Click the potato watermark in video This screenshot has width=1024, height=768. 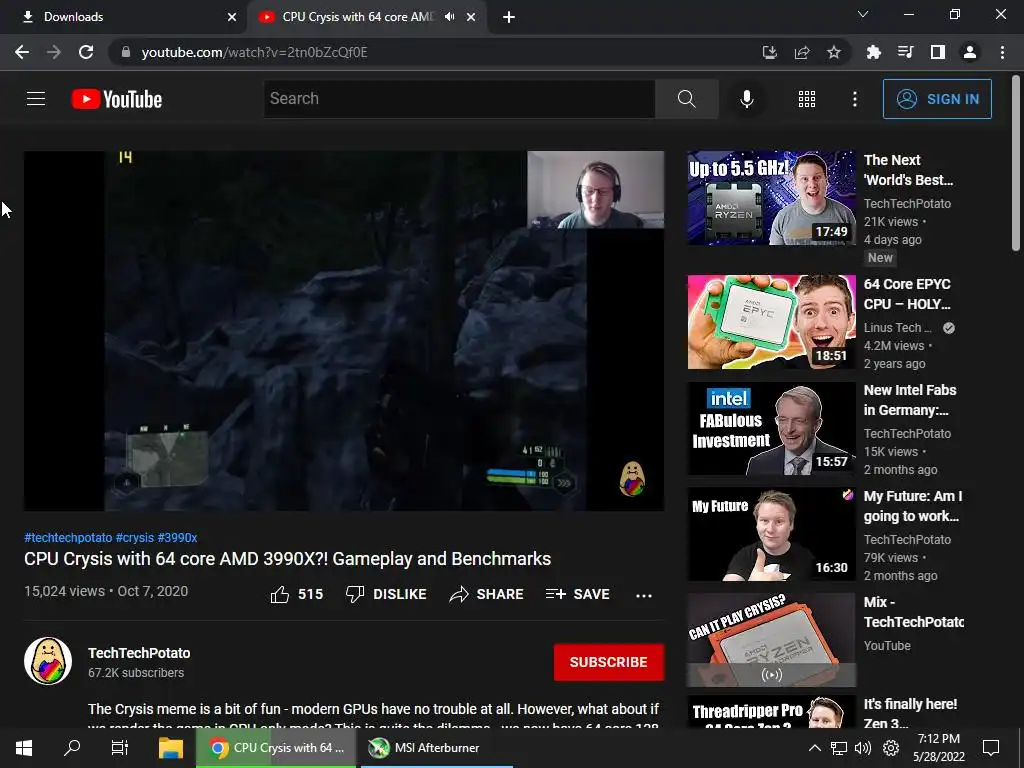click(632, 479)
